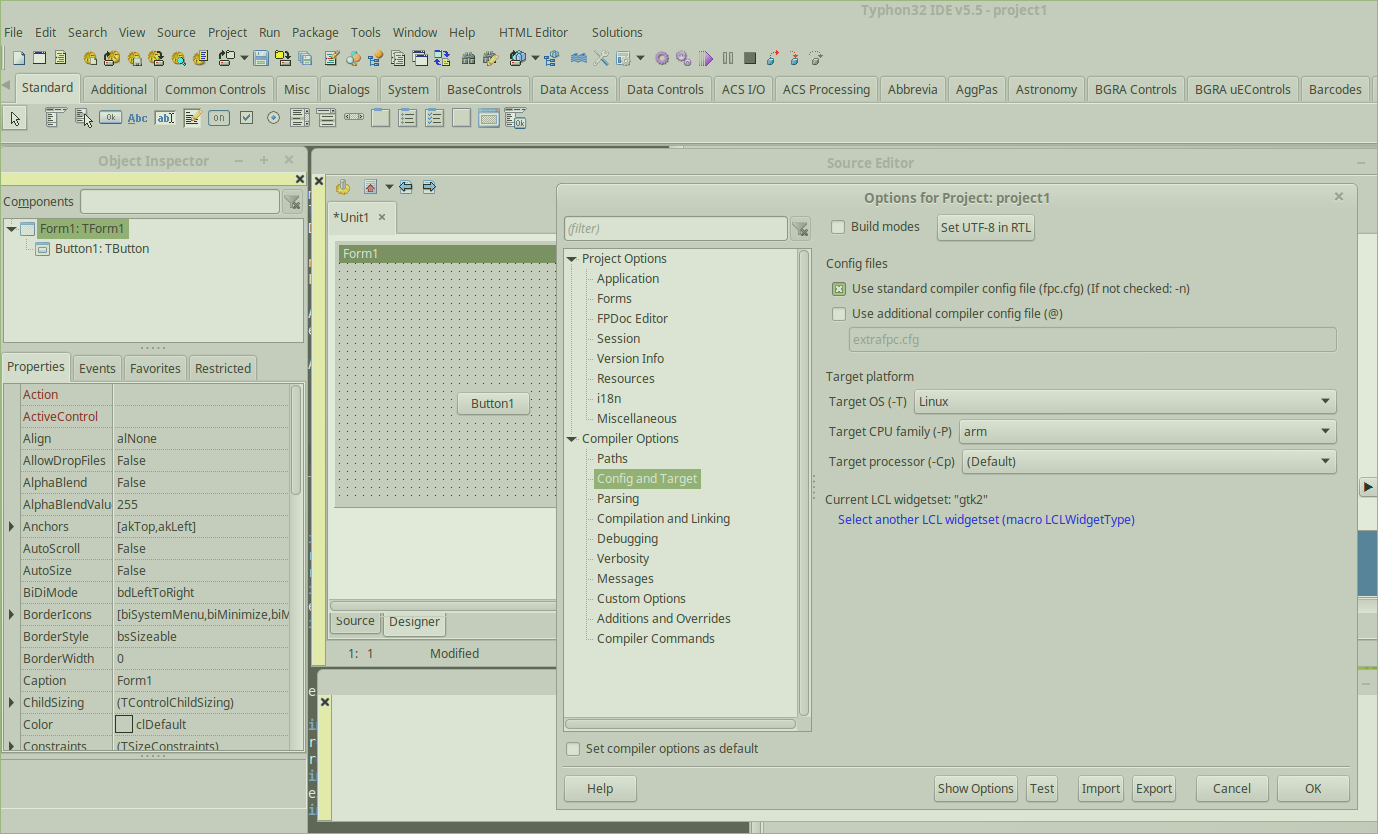
Task: Pick the TCheckBox component icon
Action: 246,118
